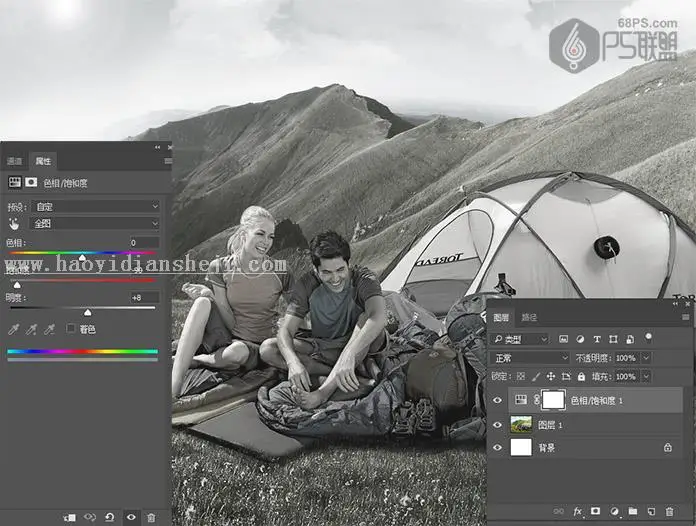Switch to the 通道 tab
Screen dimensions: 696x526
(14, 161)
